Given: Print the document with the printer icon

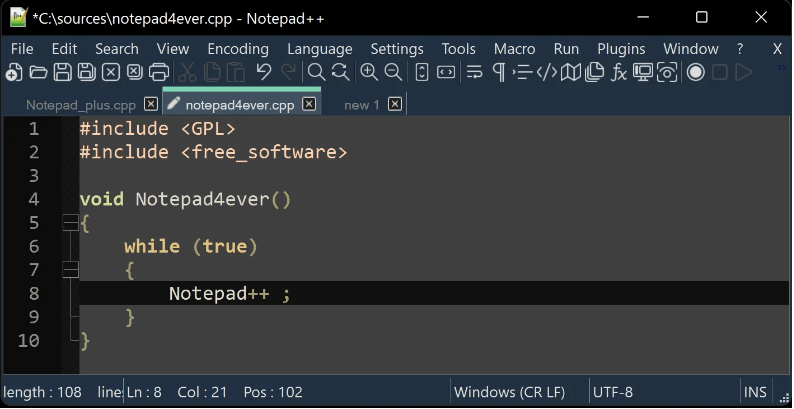Looking at the screenshot, I should tap(159, 72).
